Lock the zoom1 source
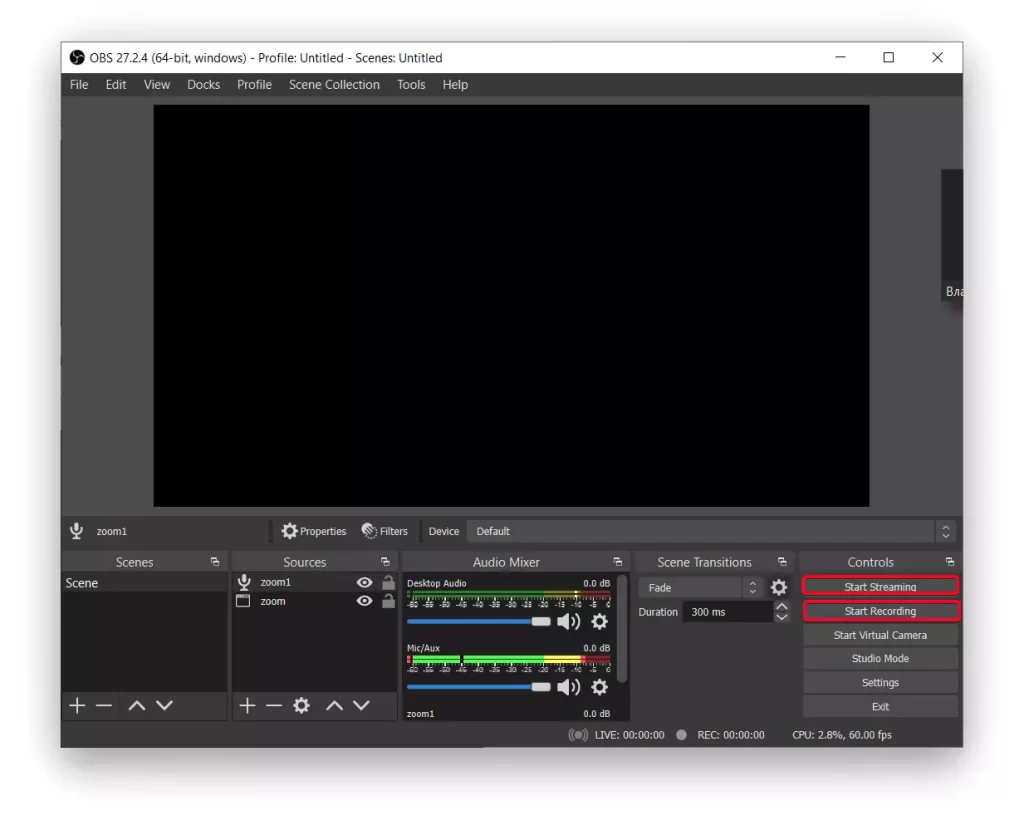Viewport: 1024px width, 825px height. (x=388, y=582)
